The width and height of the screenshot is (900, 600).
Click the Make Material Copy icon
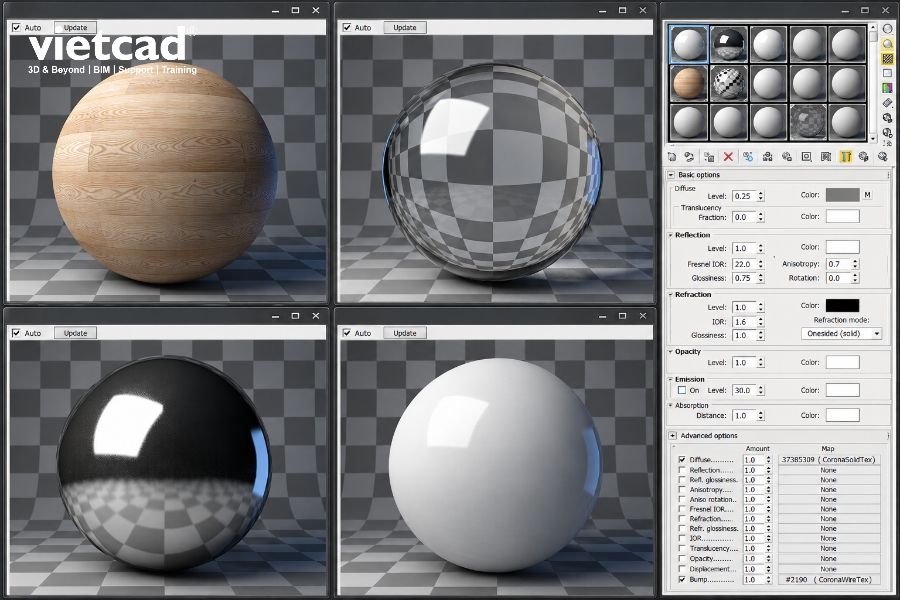coord(748,157)
